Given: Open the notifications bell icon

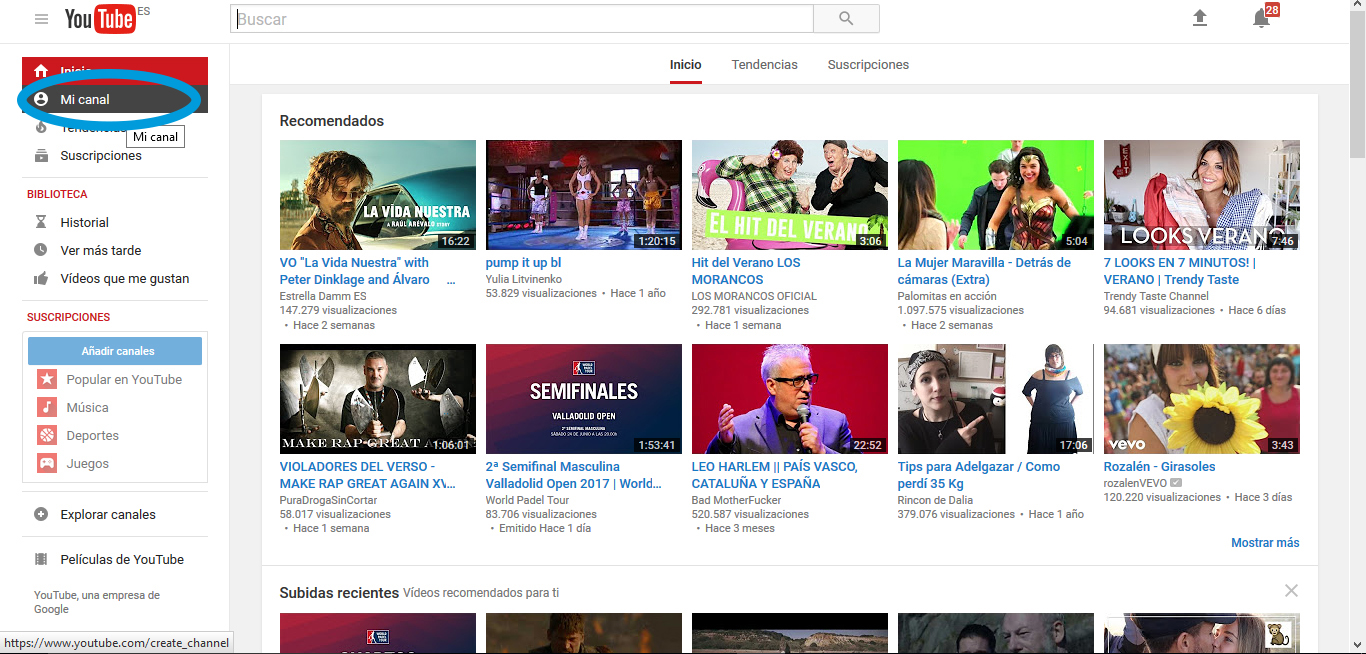Looking at the screenshot, I should (1262, 18).
